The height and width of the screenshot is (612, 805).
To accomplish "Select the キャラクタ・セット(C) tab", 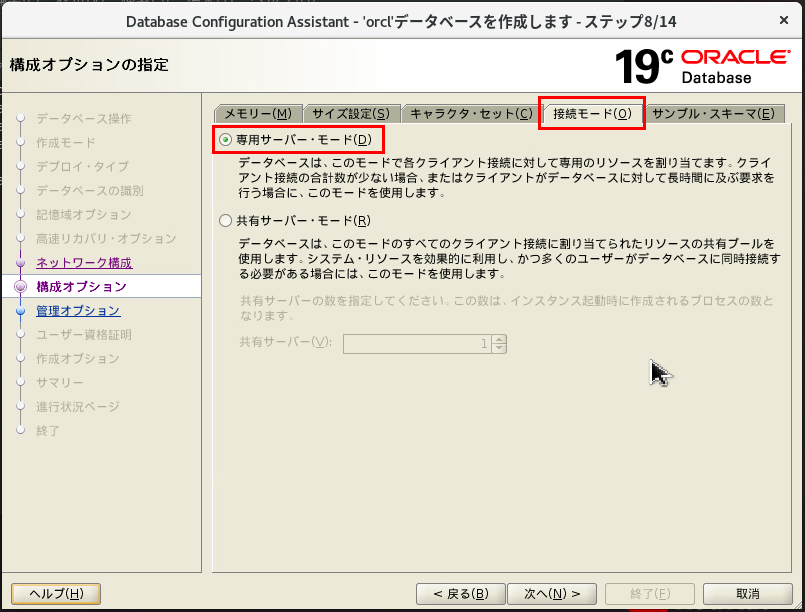I will [x=471, y=113].
